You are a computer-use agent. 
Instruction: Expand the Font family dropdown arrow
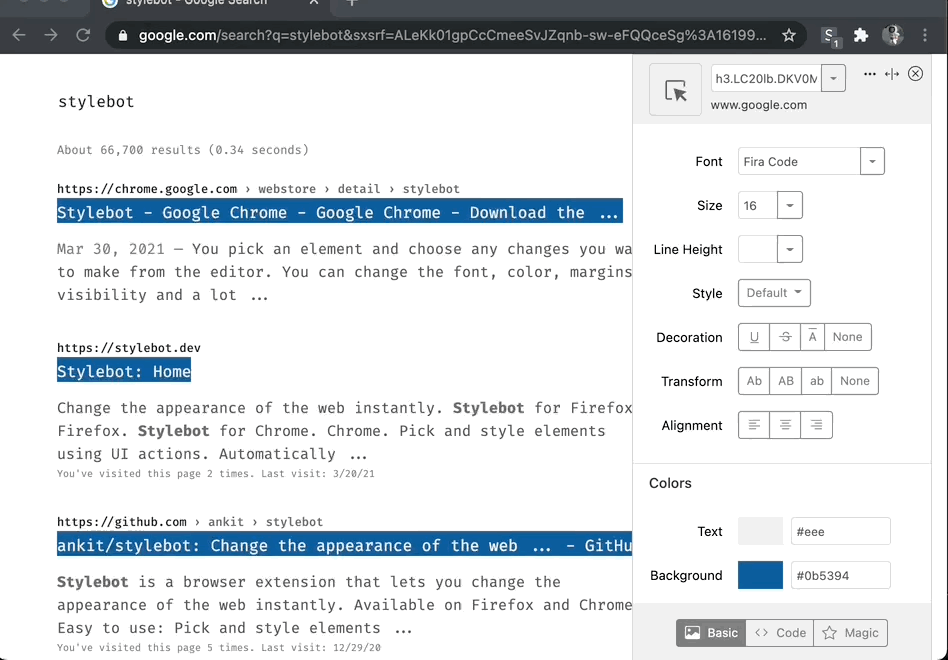[x=872, y=161]
